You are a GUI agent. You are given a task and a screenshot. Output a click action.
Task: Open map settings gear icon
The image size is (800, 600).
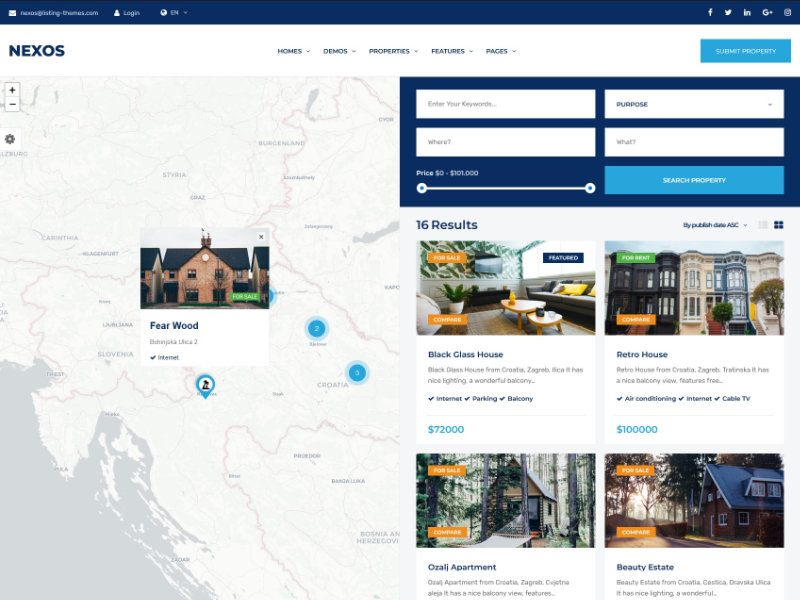coord(10,139)
